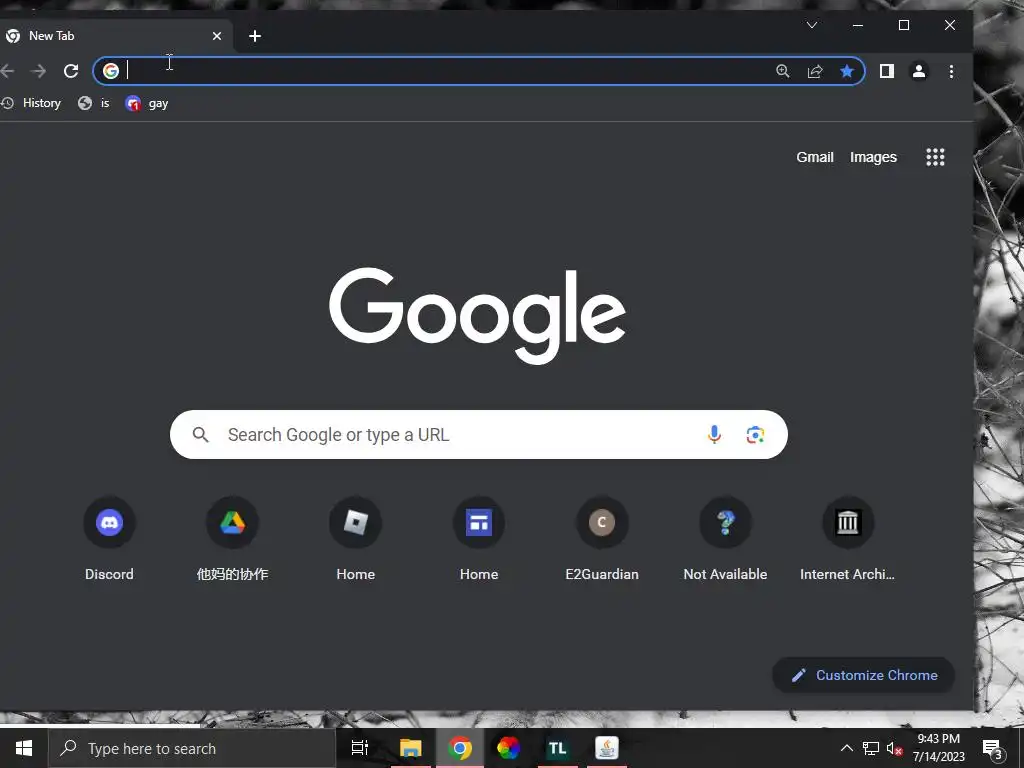The width and height of the screenshot is (1024, 768).
Task: Toggle the bookmark star for this tab
Action: [x=846, y=71]
